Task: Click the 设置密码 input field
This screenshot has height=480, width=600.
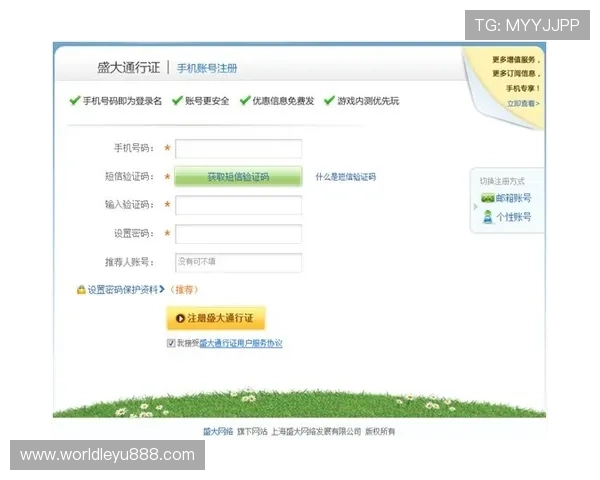Action: click(238, 234)
